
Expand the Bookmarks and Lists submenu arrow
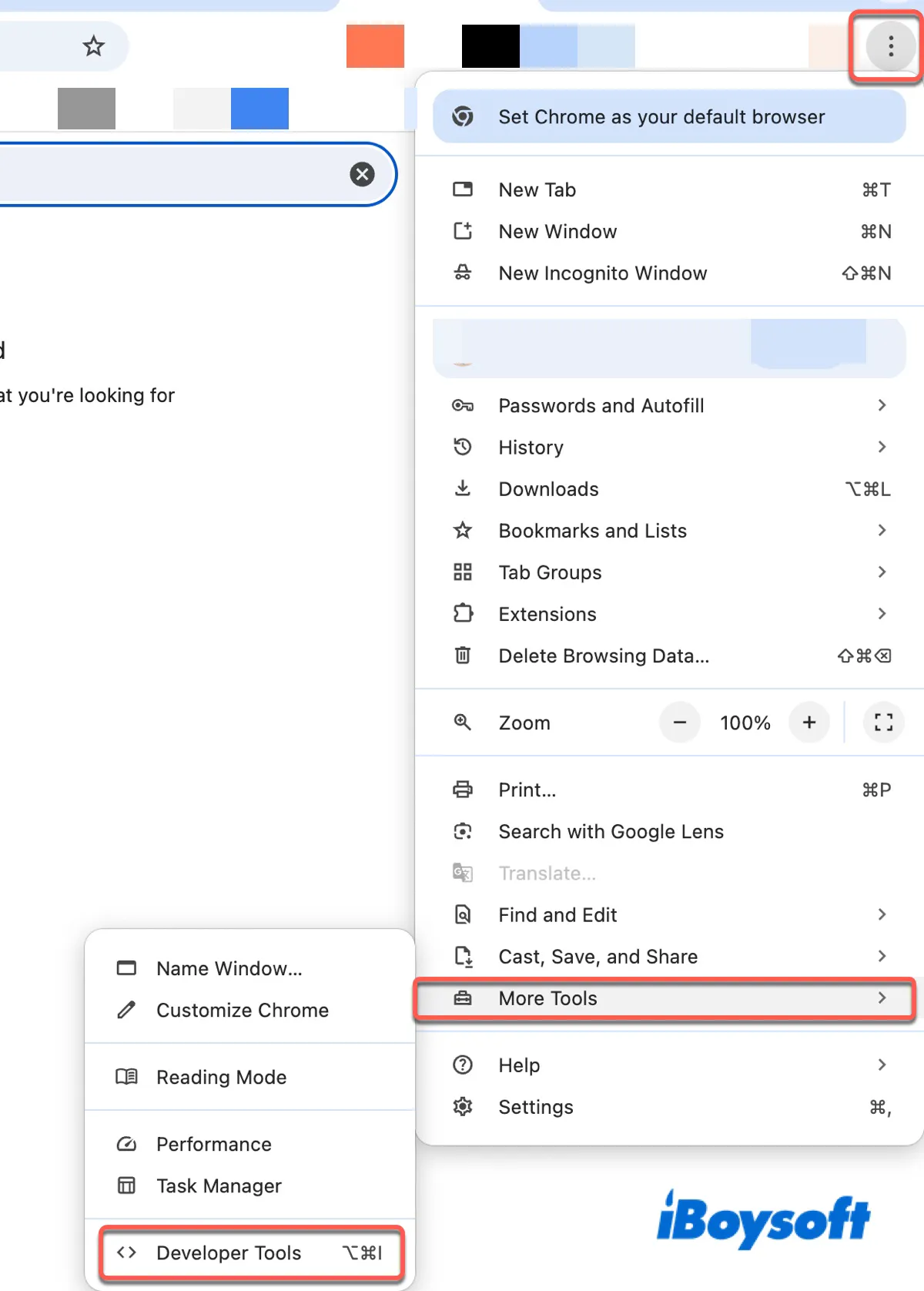[x=882, y=530]
